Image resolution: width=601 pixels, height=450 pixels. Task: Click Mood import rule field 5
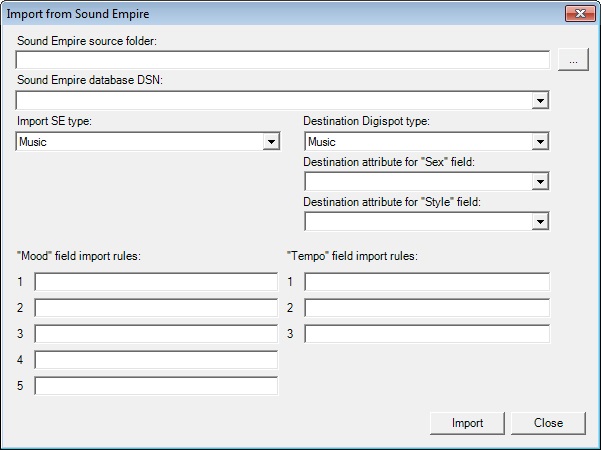[x=156, y=386]
